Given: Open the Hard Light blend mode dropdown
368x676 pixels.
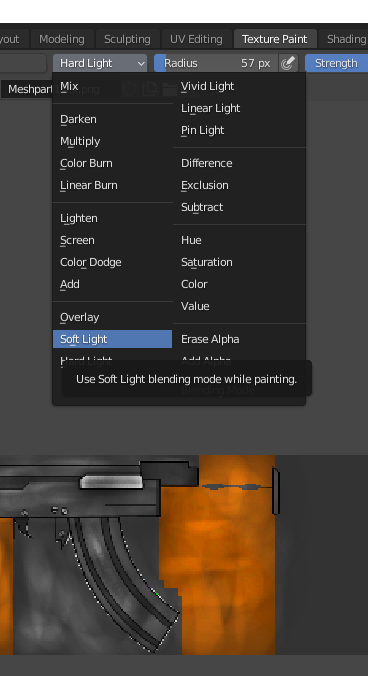Looking at the screenshot, I should pyautogui.click(x=100, y=63).
